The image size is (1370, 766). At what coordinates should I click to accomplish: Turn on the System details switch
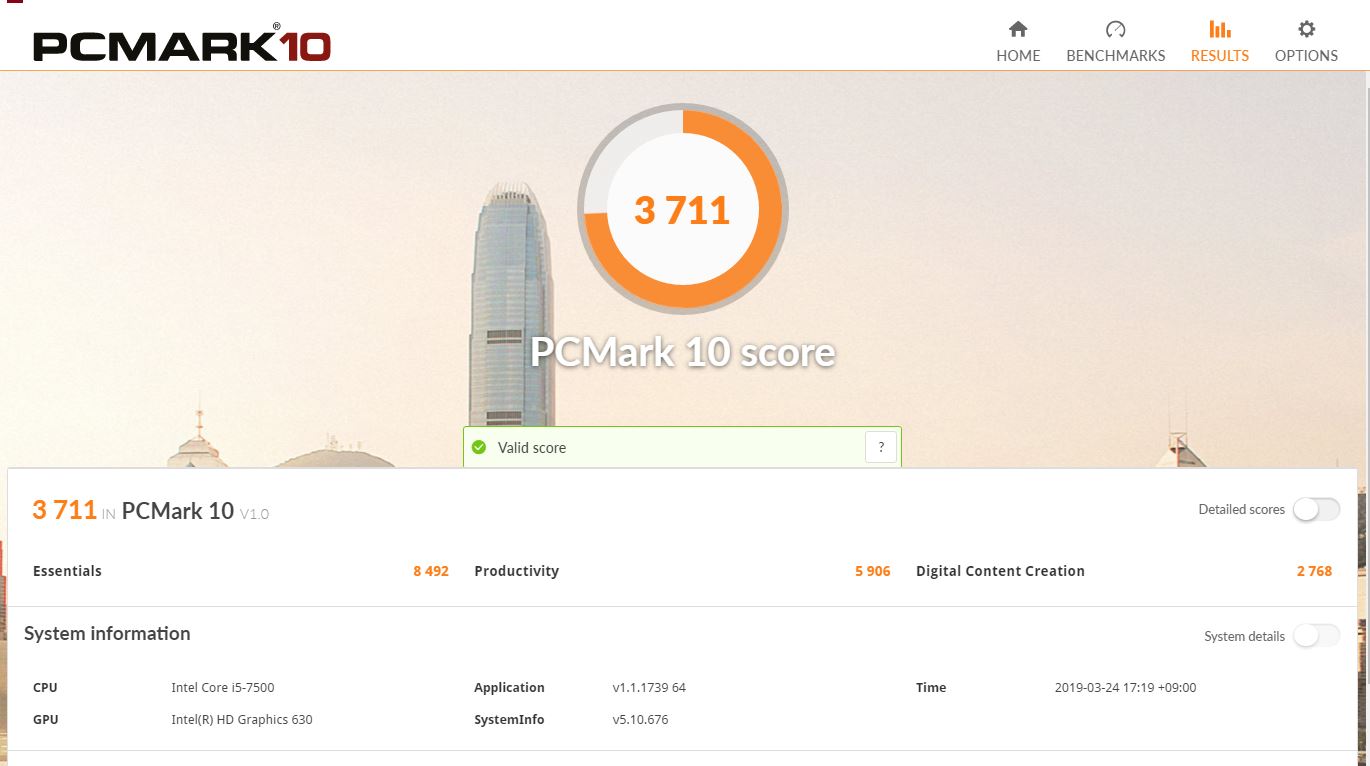click(x=1315, y=636)
